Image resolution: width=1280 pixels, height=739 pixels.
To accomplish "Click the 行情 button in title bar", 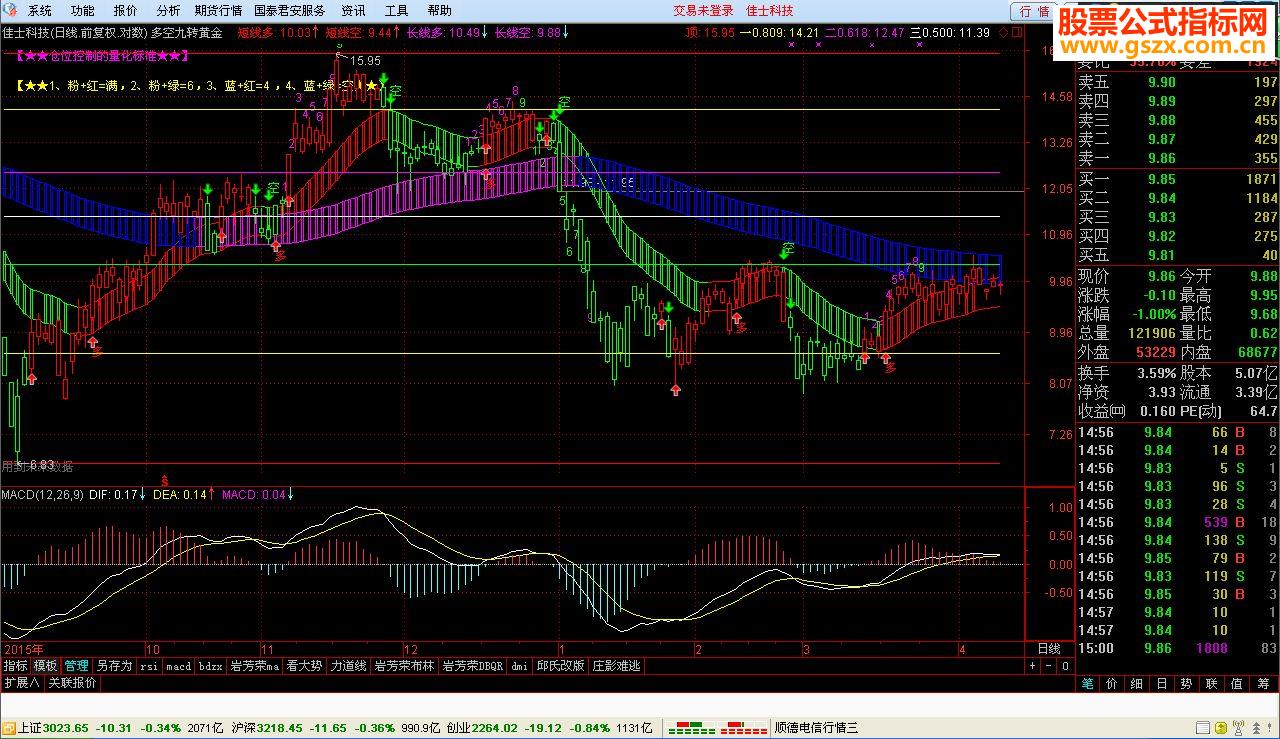I will coord(1035,12).
